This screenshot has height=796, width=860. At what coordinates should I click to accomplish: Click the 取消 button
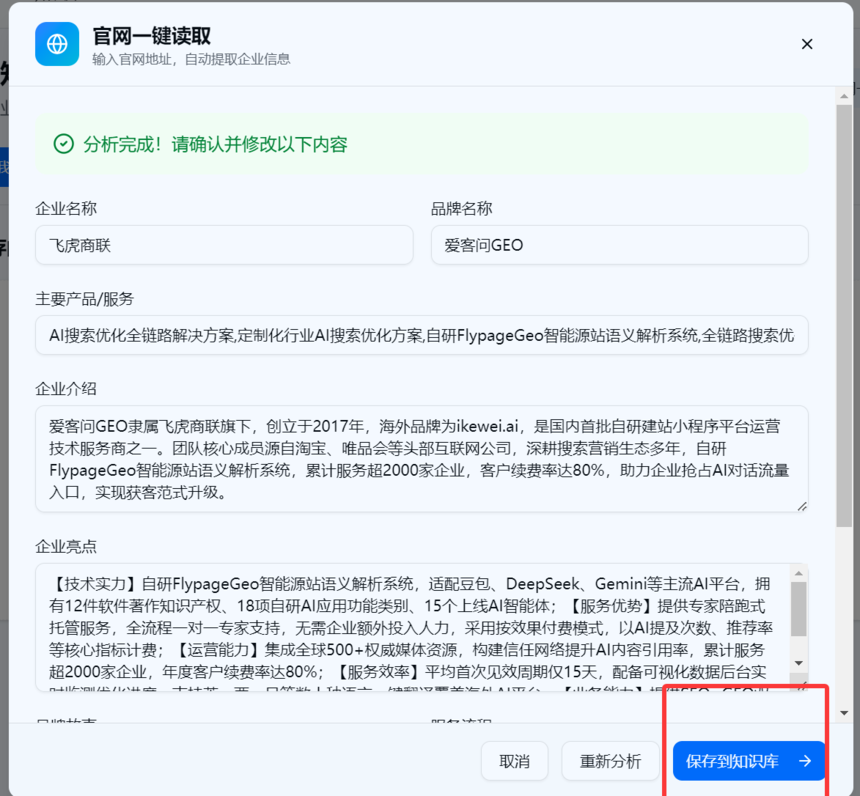514,761
